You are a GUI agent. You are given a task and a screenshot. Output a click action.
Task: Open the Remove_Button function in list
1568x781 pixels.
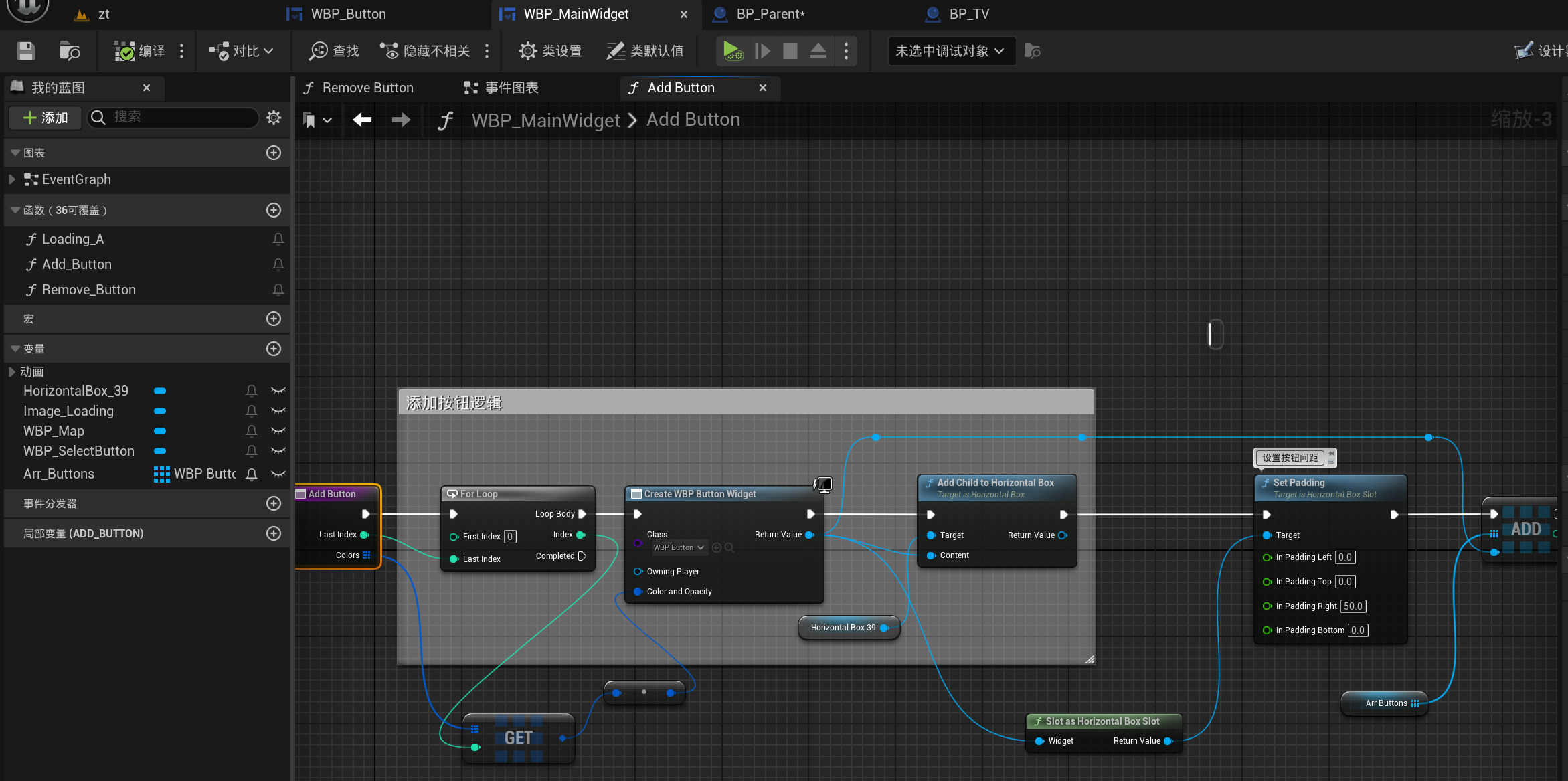coord(88,290)
